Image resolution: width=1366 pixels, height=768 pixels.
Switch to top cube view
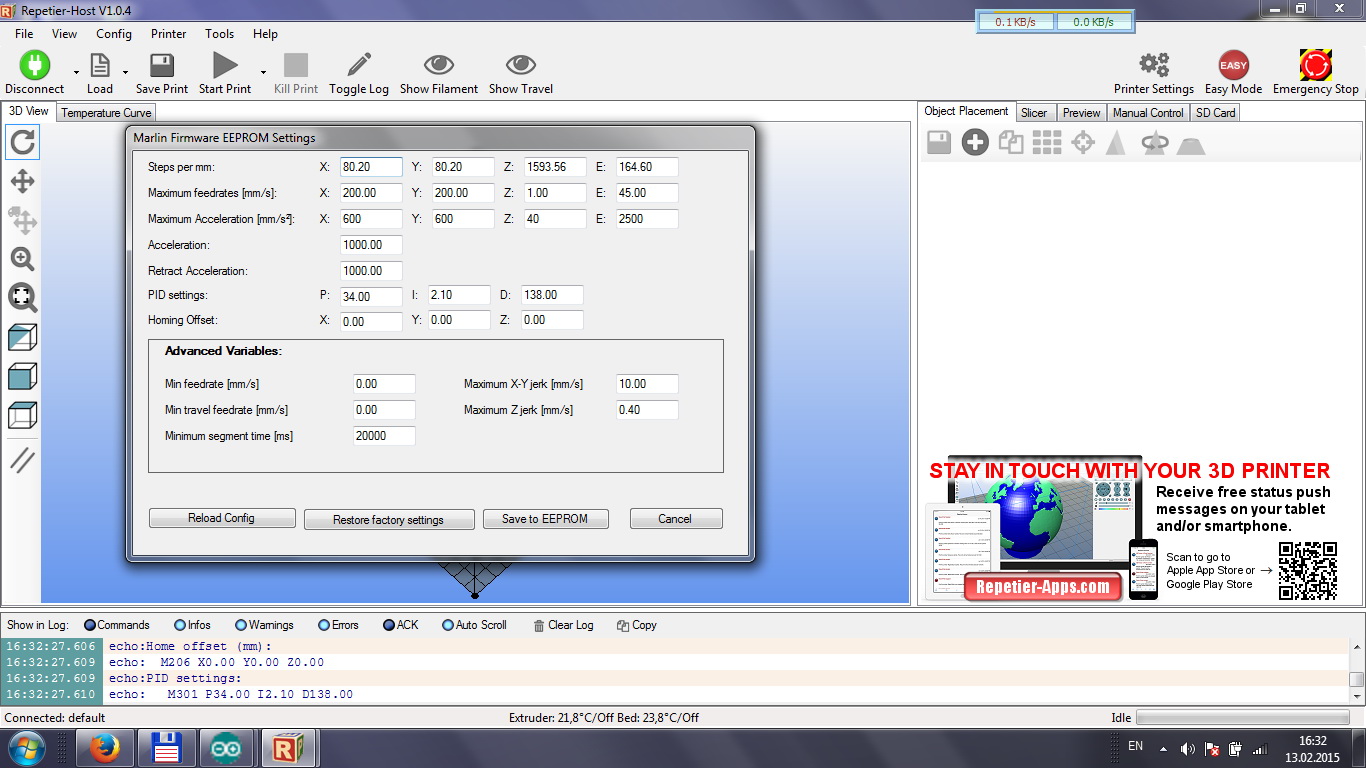click(22, 415)
